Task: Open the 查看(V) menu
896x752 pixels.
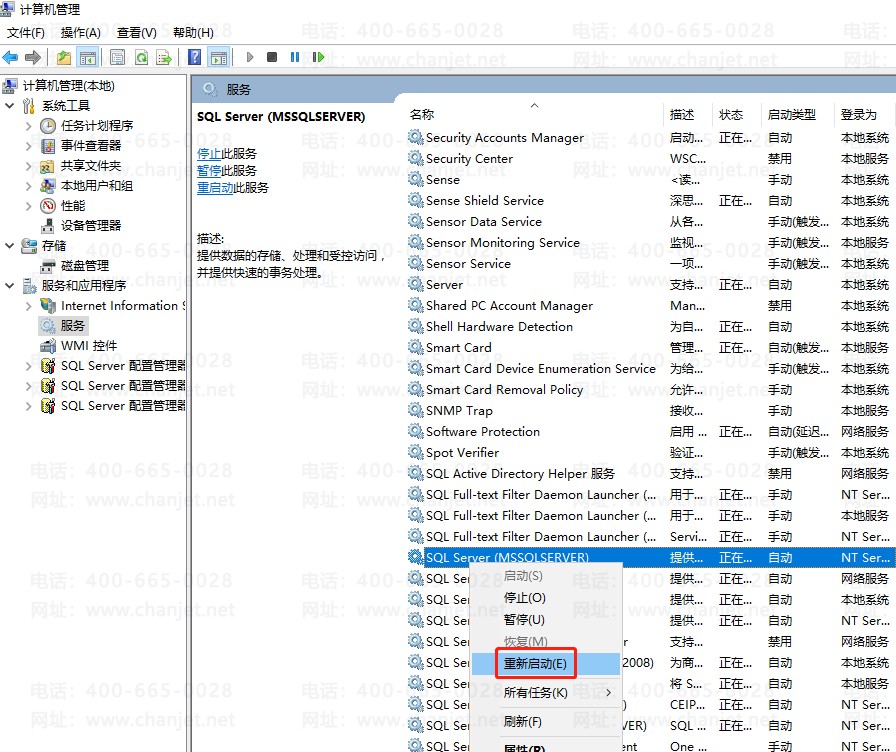Action: pos(137,33)
